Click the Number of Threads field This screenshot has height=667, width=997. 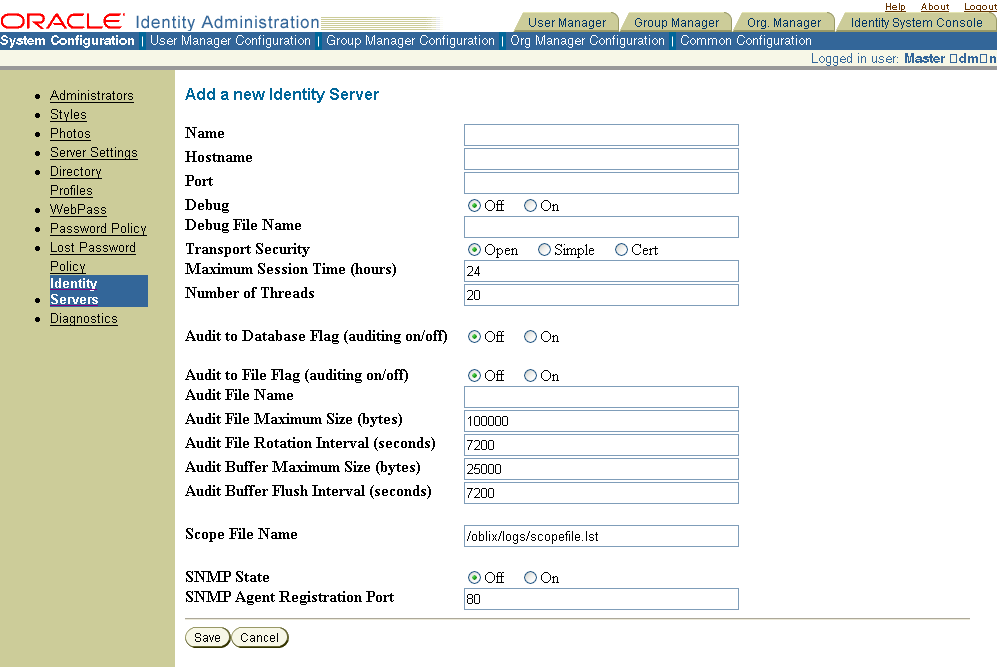coord(601,295)
